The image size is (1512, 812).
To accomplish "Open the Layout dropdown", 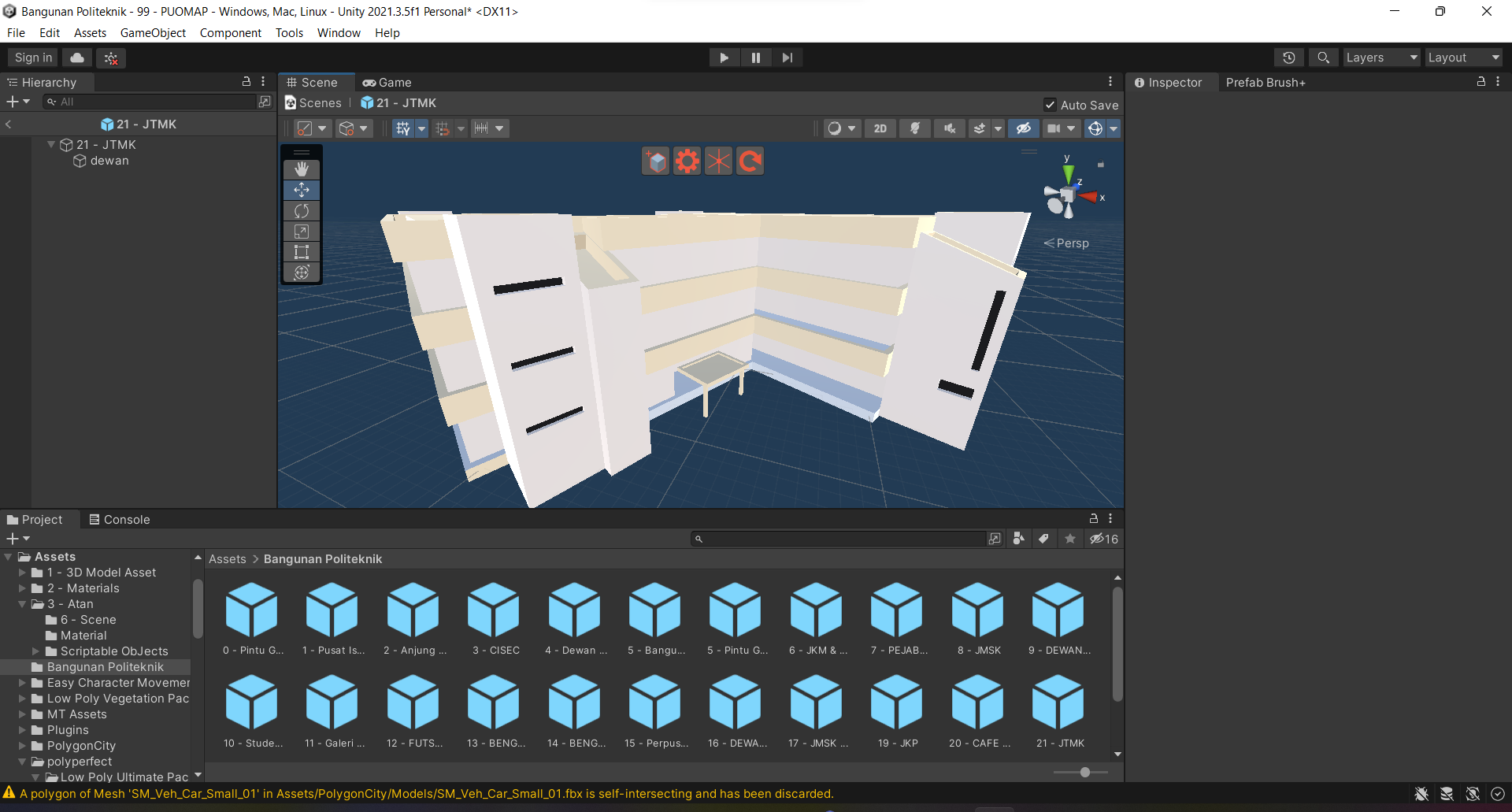I will tap(1463, 57).
